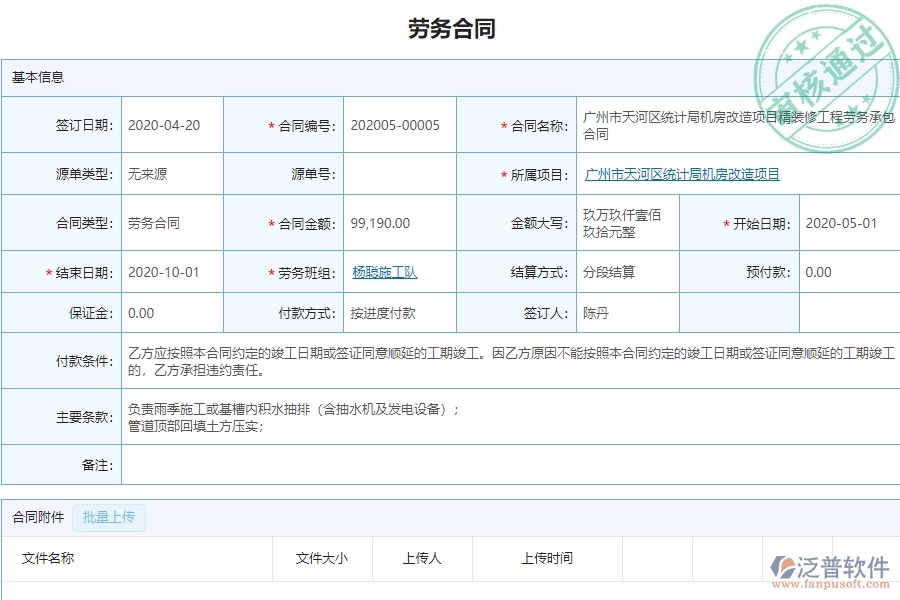Screen dimensions: 900x600
Task: Open the 签订日期 date picker field
Action: pyautogui.click(x=170, y=124)
